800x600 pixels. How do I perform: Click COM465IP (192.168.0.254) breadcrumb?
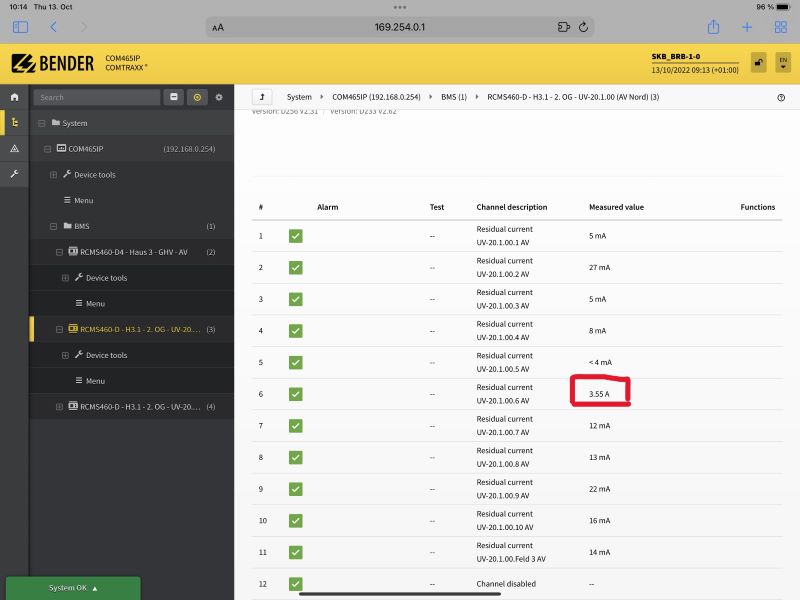click(376, 97)
